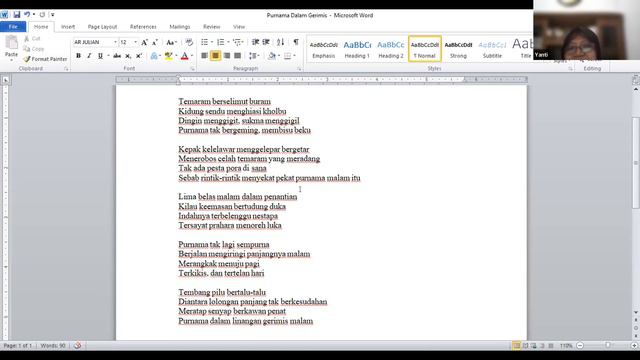Click the Clear Formatting icon

point(189,42)
